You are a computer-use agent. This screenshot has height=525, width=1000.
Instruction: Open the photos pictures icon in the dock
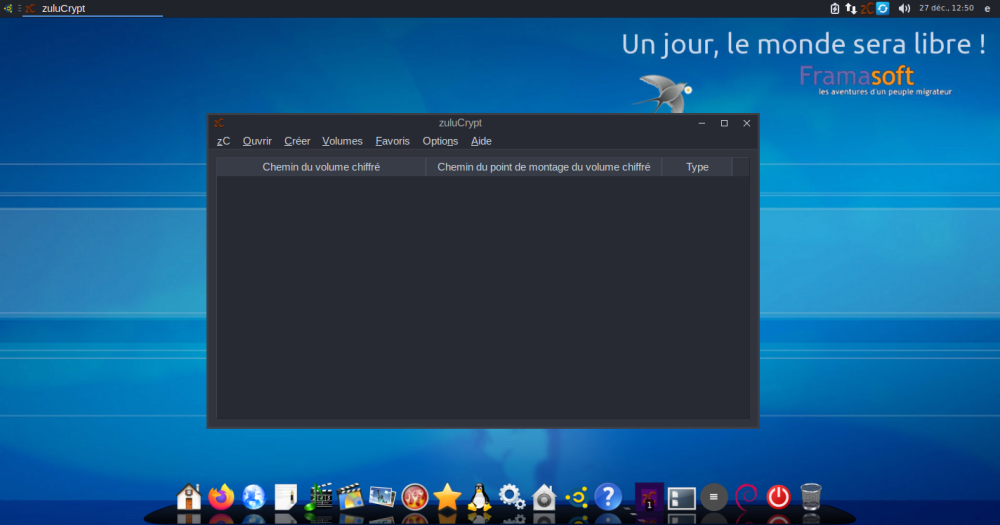383,496
